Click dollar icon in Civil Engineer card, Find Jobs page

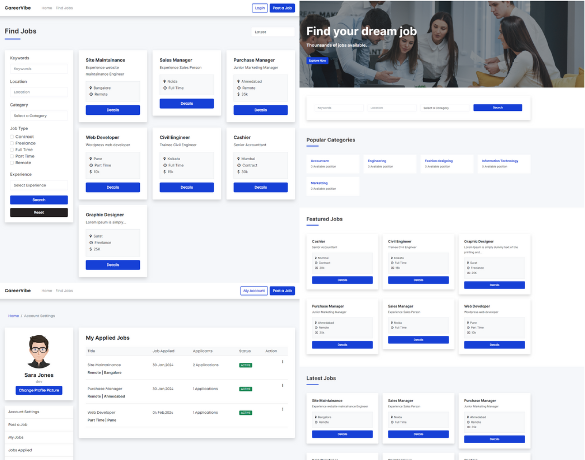pos(165,172)
